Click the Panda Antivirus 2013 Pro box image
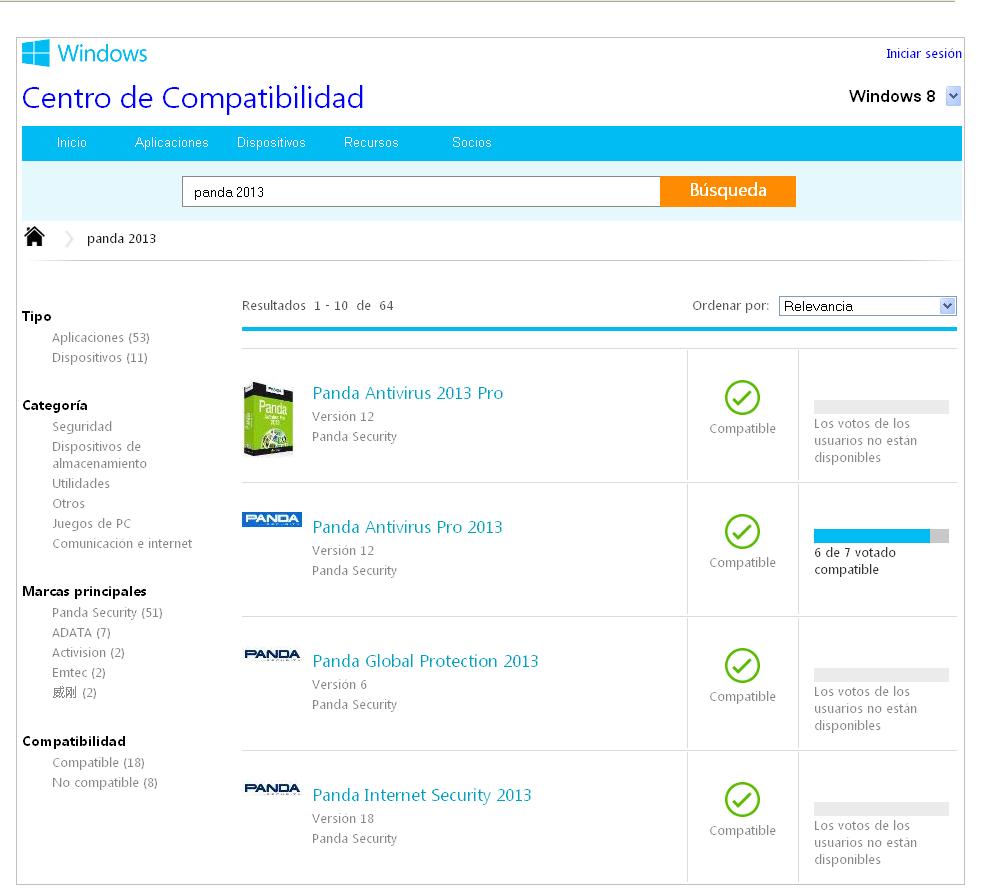The height and width of the screenshot is (894, 982). pos(269,418)
